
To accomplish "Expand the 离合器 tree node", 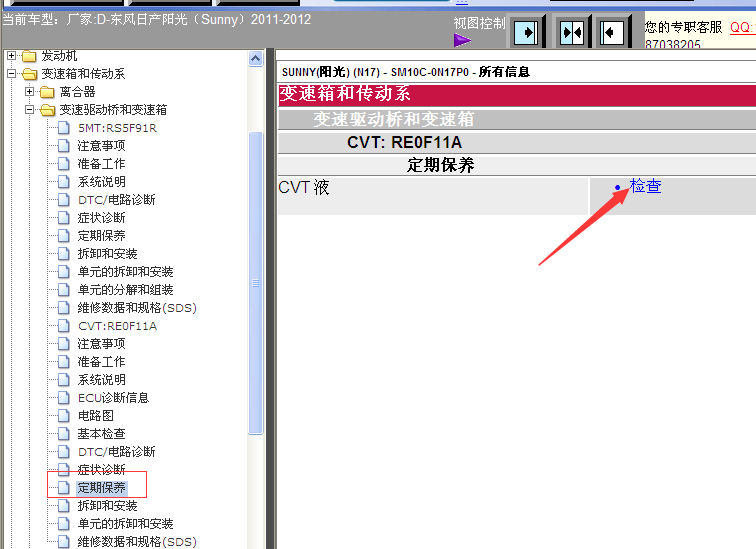I will tap(29, 92).
